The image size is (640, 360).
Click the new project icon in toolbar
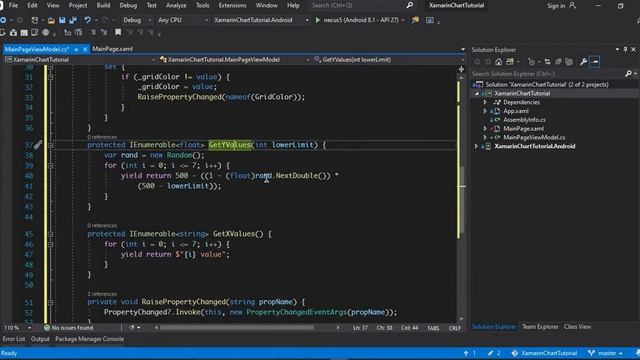coord(35,20)
